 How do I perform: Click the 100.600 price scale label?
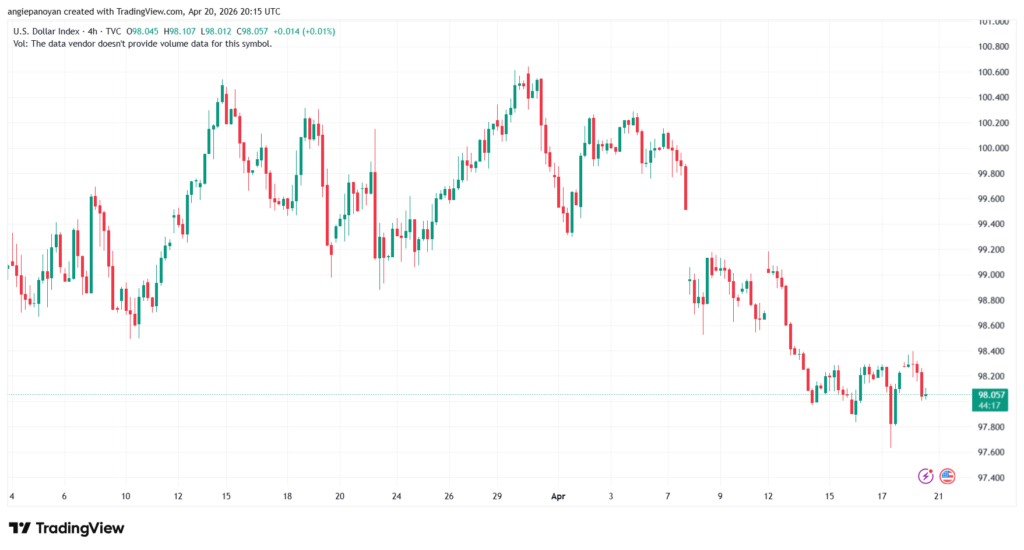click(994, 72)
